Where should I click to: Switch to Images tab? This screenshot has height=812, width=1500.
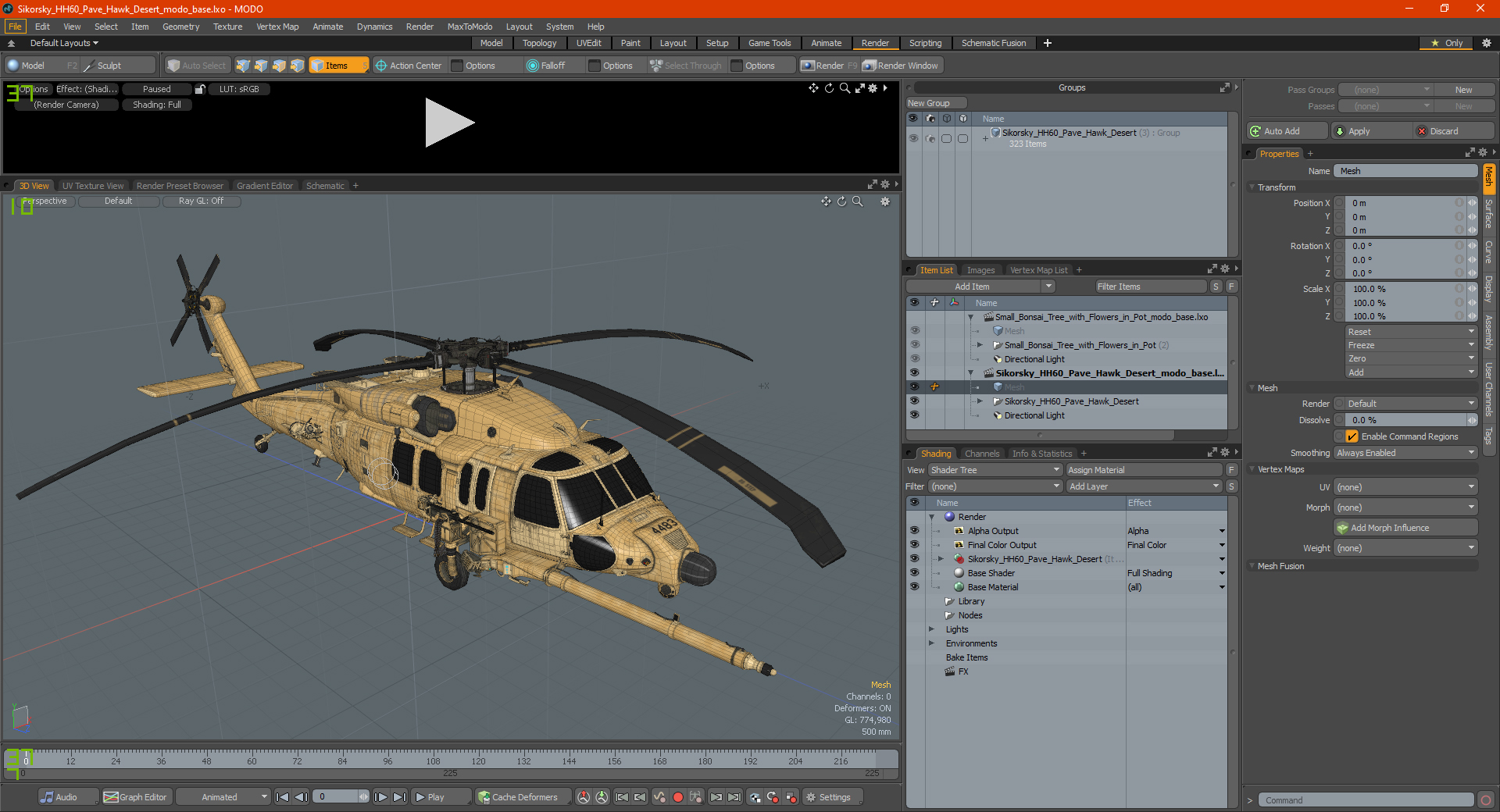point(980,270)
